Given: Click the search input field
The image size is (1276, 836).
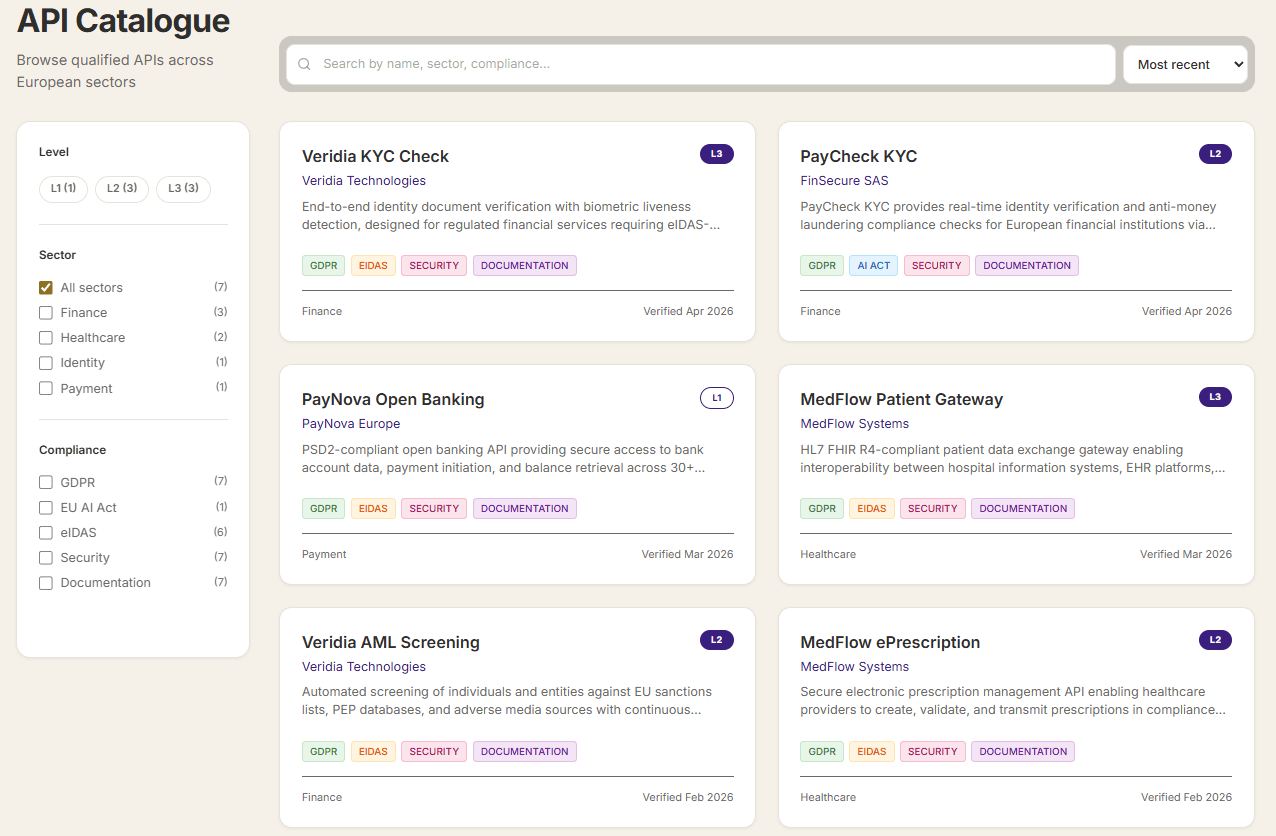Looking at the screenshot, I should (698, 64).
